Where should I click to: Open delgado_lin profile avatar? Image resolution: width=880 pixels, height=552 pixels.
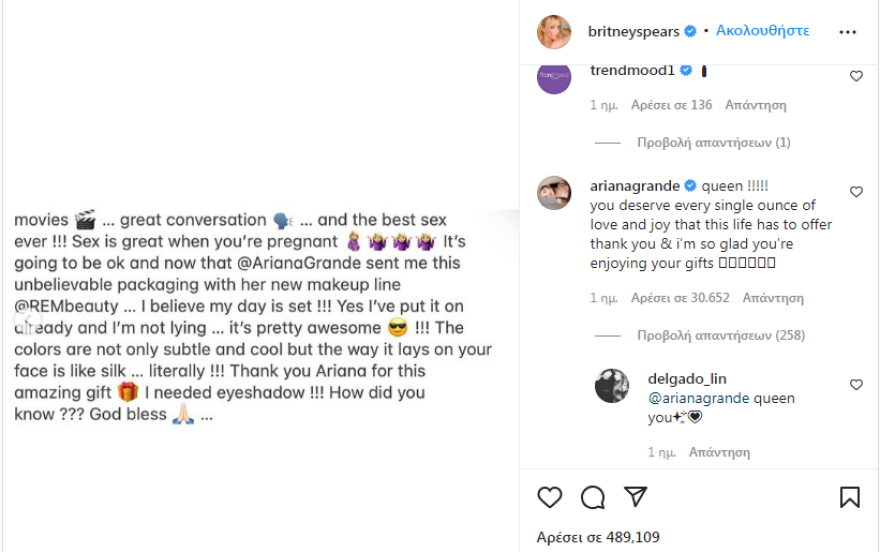pos(612,386)
